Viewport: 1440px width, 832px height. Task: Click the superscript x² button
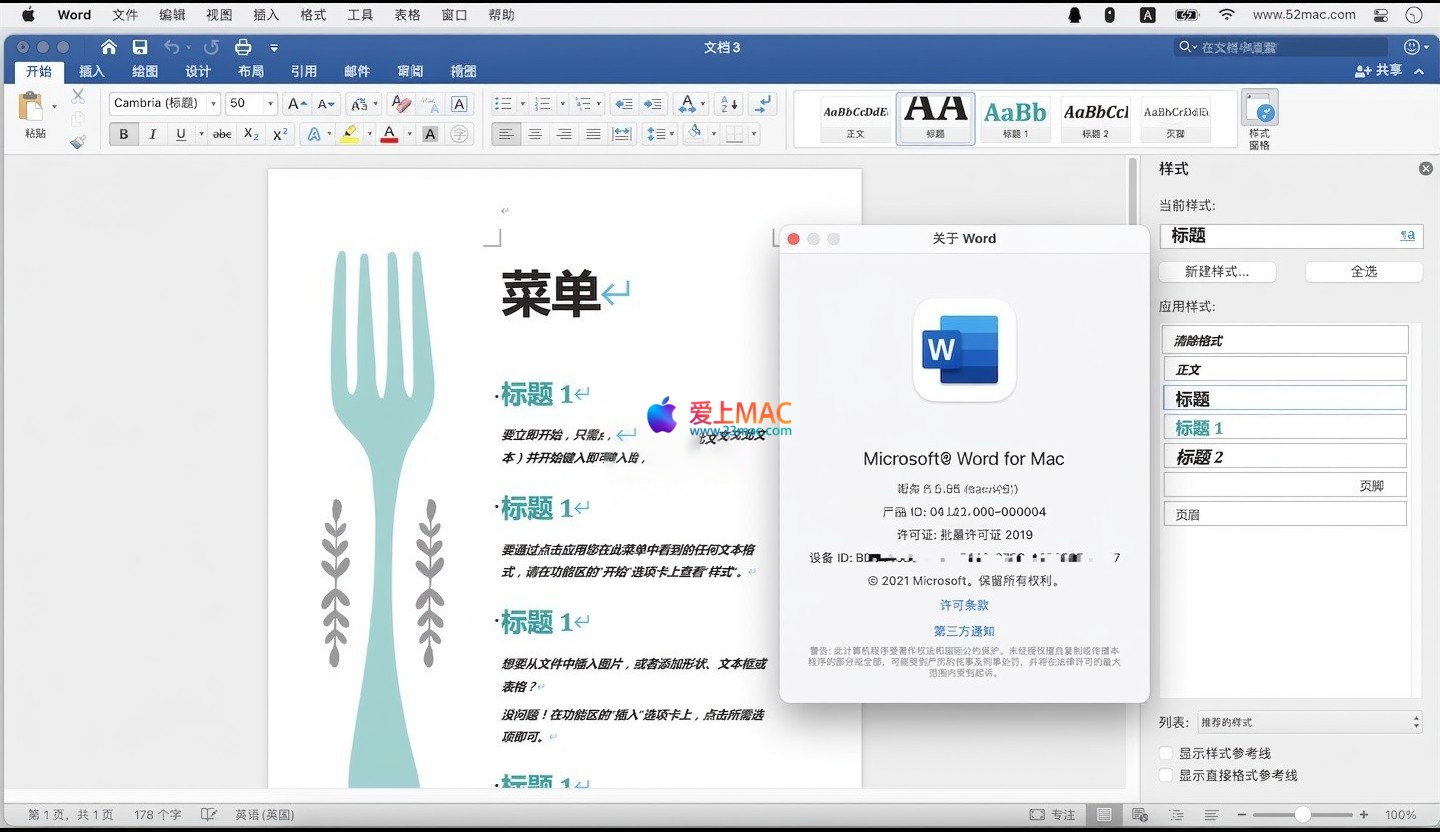click(x=280, y=134)
